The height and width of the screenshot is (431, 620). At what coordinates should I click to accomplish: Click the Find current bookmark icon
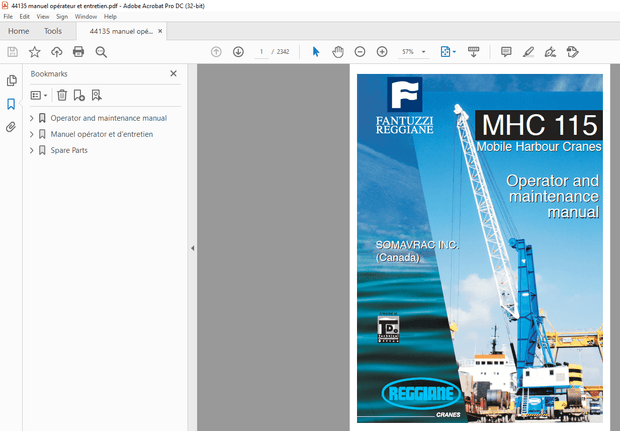click(x=96, y=95)
